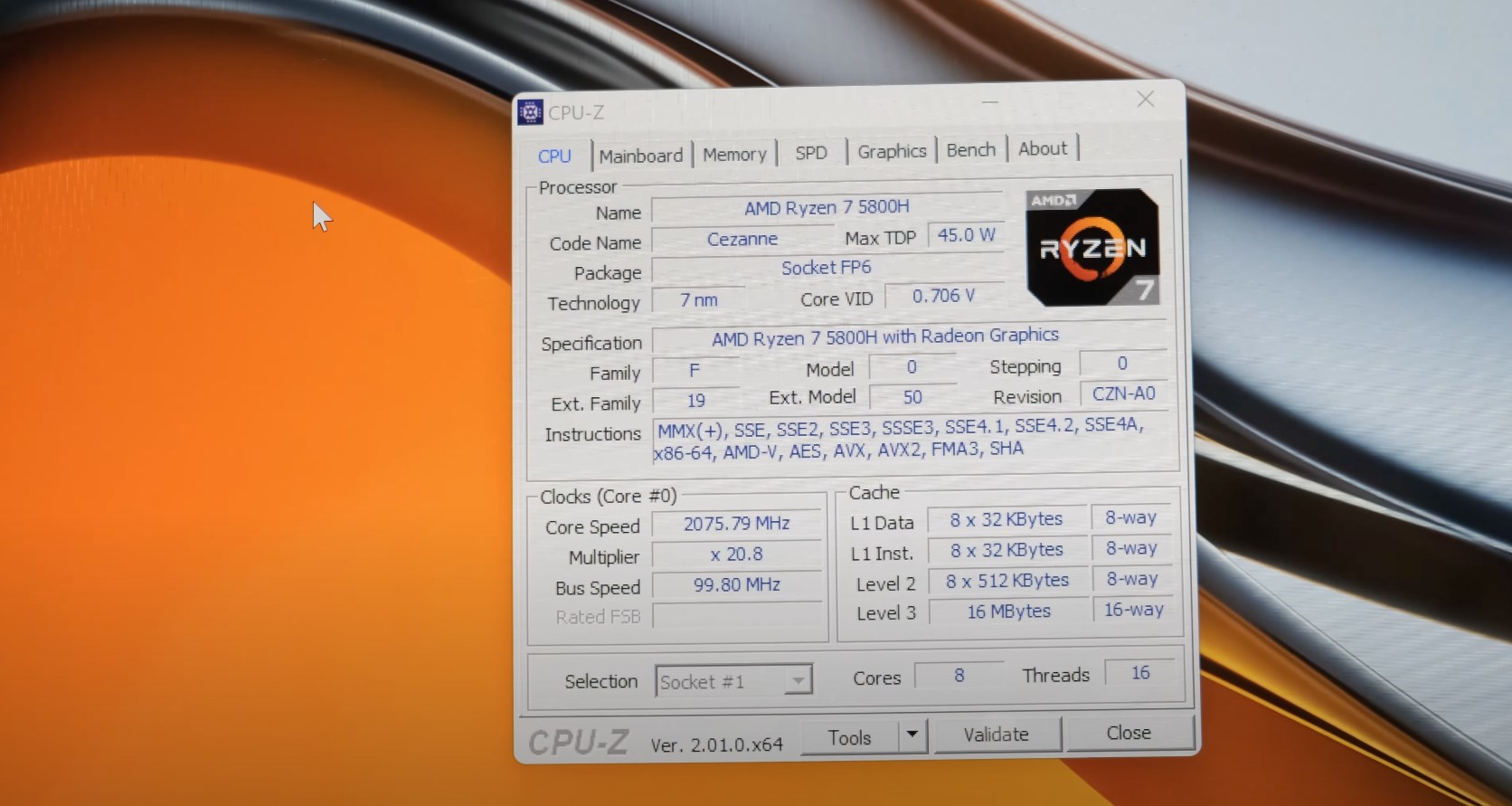Click the Threads value 16

click(x=1140, y=673)
